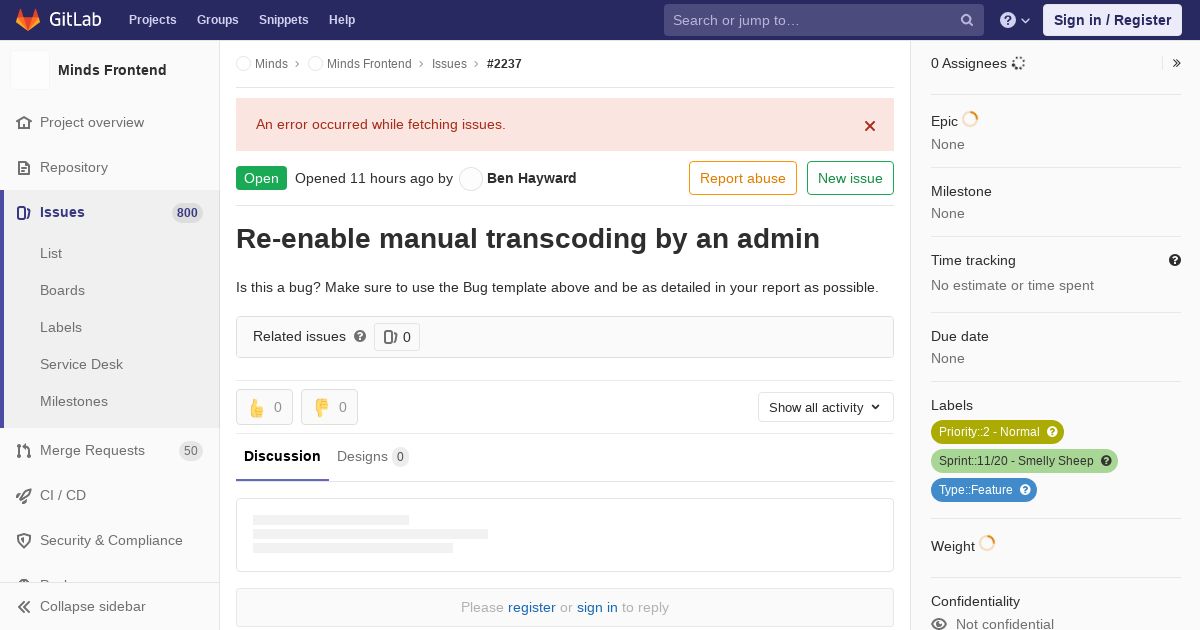Click the Issues breadcrumb link
The image size is (1200, 630).
pos(449,64)
